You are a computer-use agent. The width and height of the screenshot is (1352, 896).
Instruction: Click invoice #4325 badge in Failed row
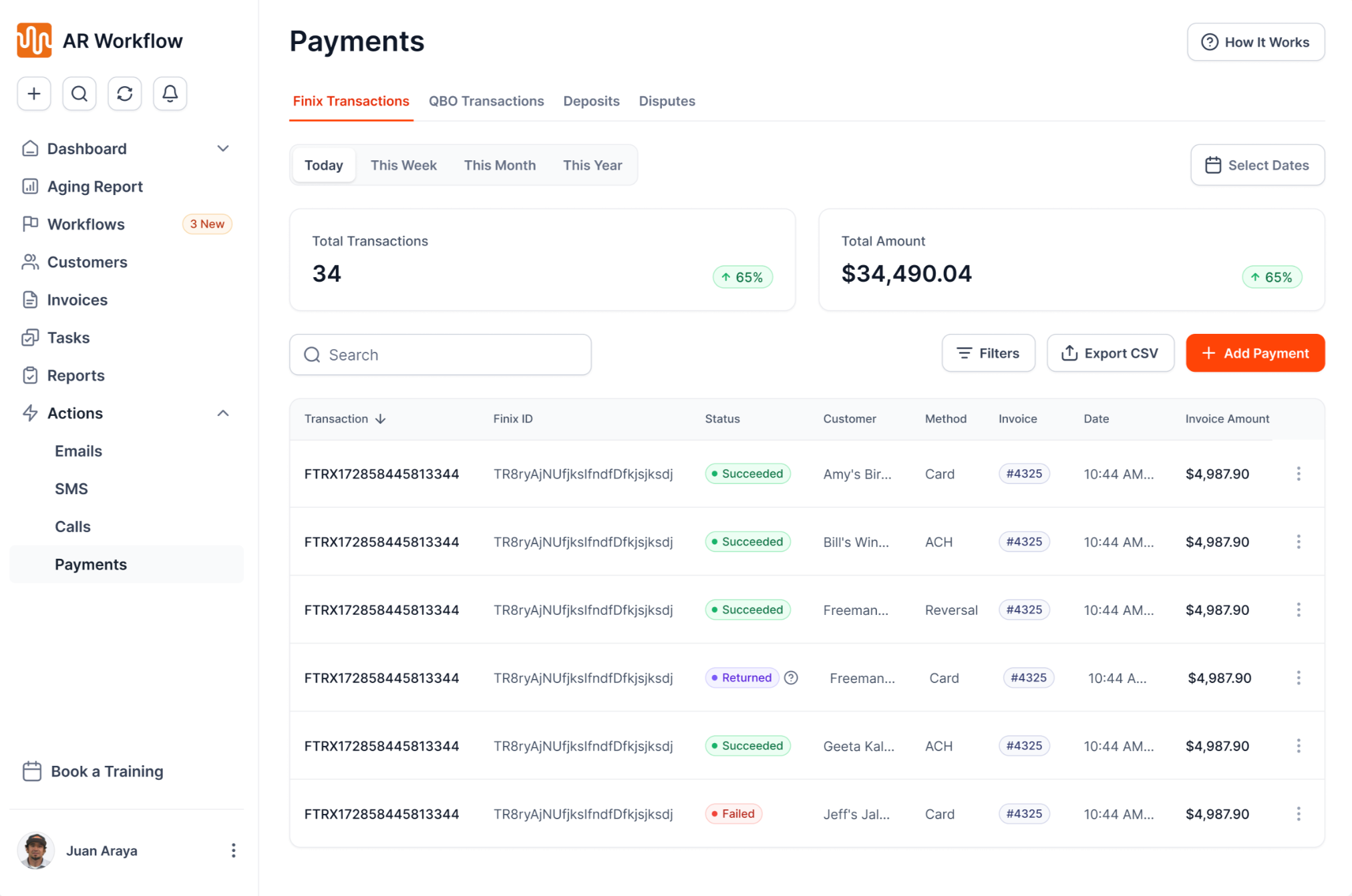[1024, 813]
